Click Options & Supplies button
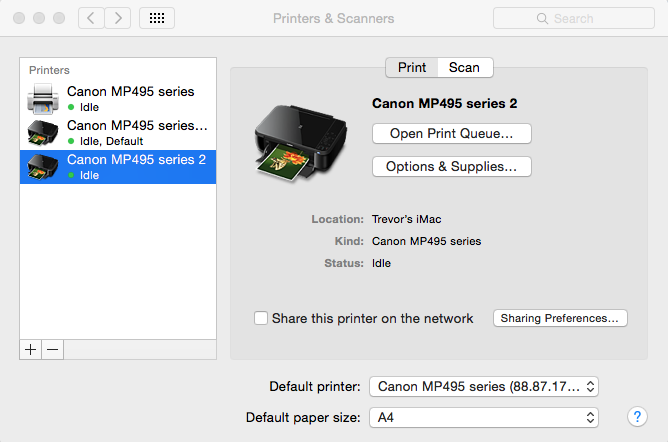Screen dimensions: 668x442 point(451,167)
